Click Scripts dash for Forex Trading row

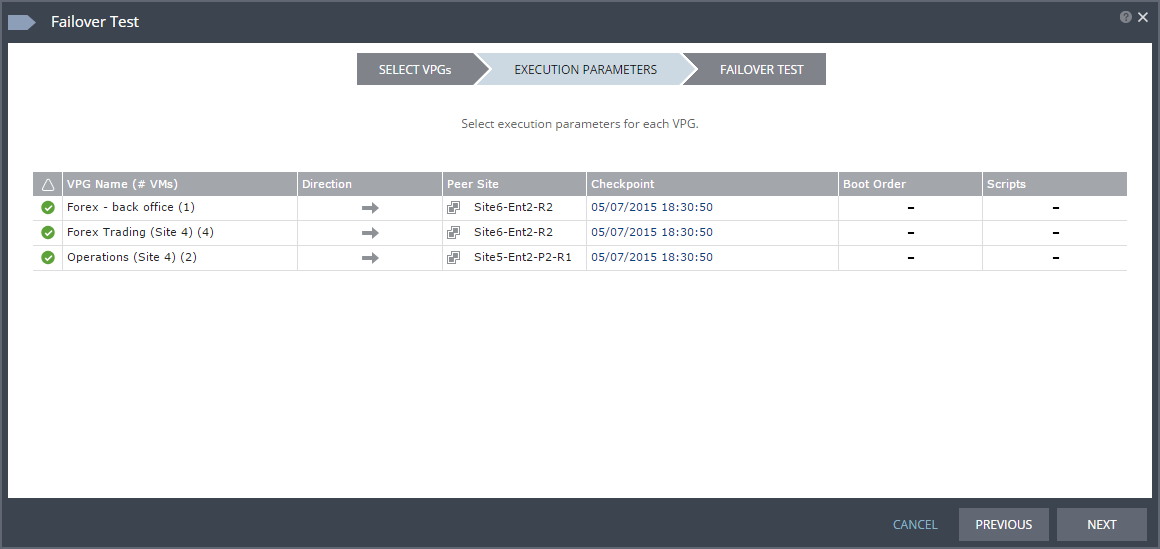pyautogui.click(x=1056, y=233)
